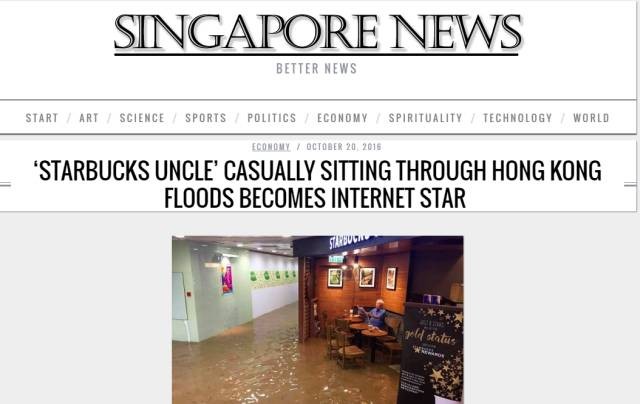Click the left dash beside headline
This screenshot has width=640, height=404.
(x=5, y=185)
